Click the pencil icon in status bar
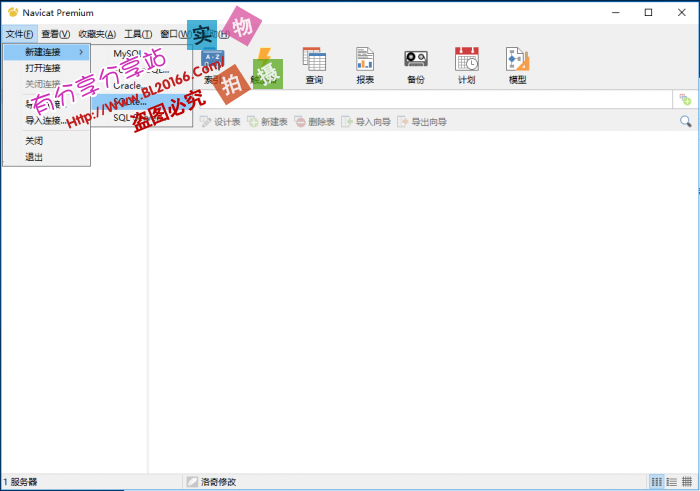700x491 pixels. [192, 482]
